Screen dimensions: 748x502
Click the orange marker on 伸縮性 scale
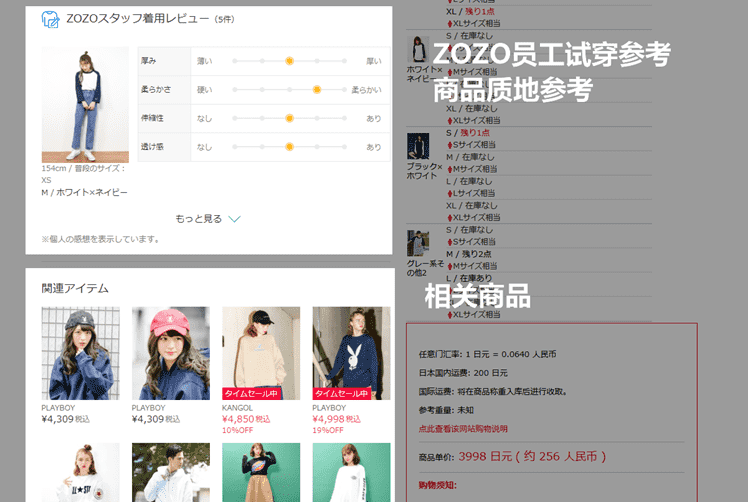[289, 118]
